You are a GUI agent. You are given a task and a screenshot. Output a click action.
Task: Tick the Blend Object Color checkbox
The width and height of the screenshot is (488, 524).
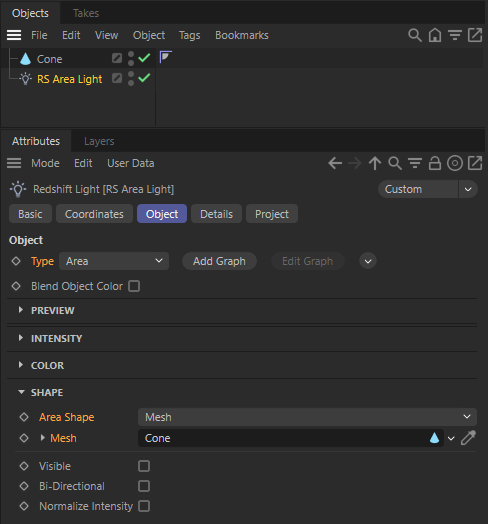click(134, 286)
